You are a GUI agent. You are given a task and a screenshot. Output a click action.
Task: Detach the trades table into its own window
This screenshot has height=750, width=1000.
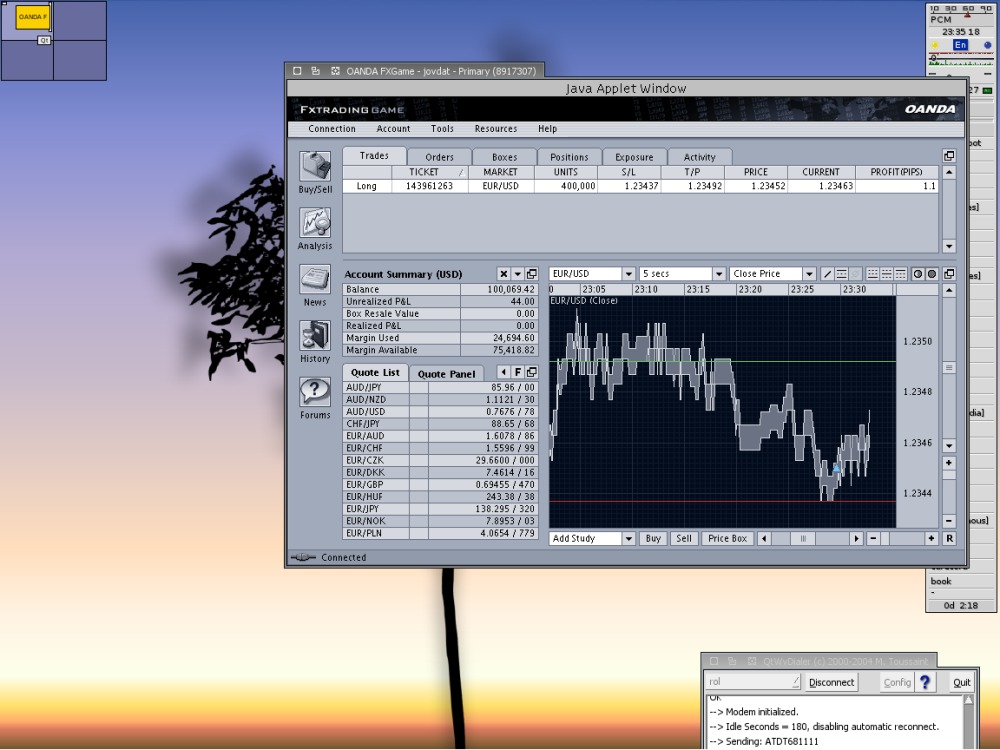(x=949, y=156)
